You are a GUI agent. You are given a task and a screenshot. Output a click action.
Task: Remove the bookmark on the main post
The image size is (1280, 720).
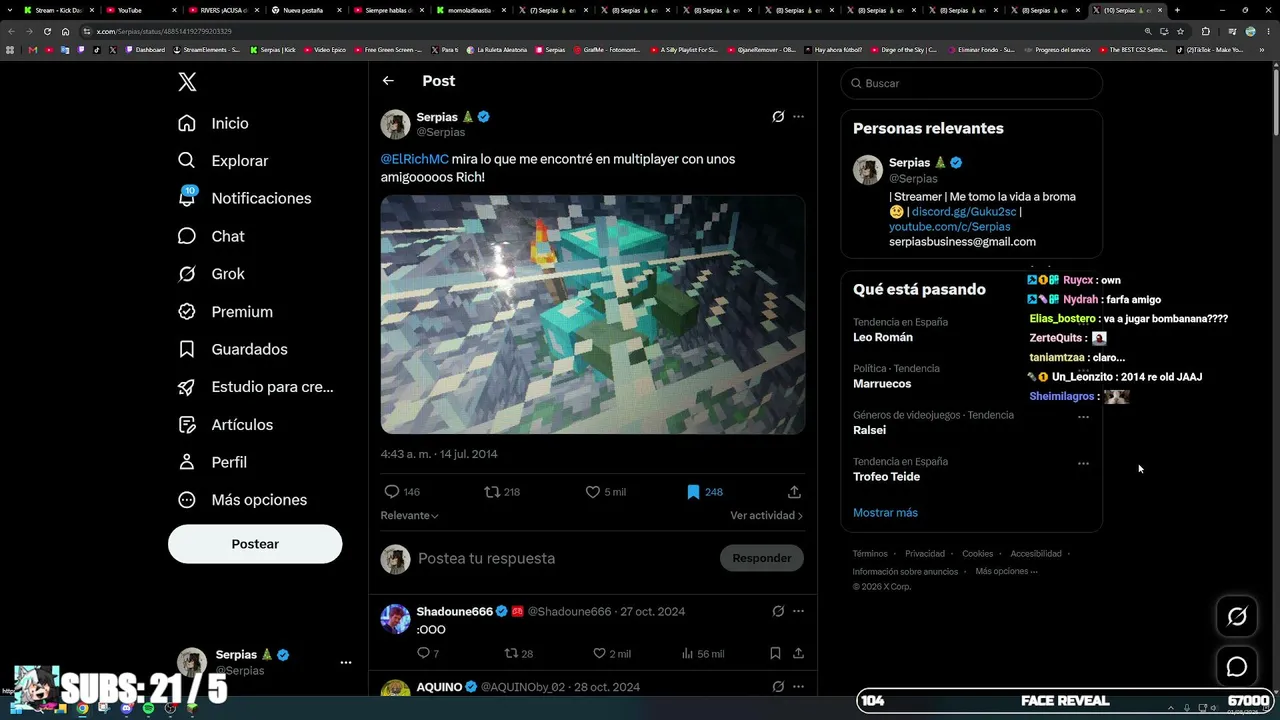coord(704,492)
